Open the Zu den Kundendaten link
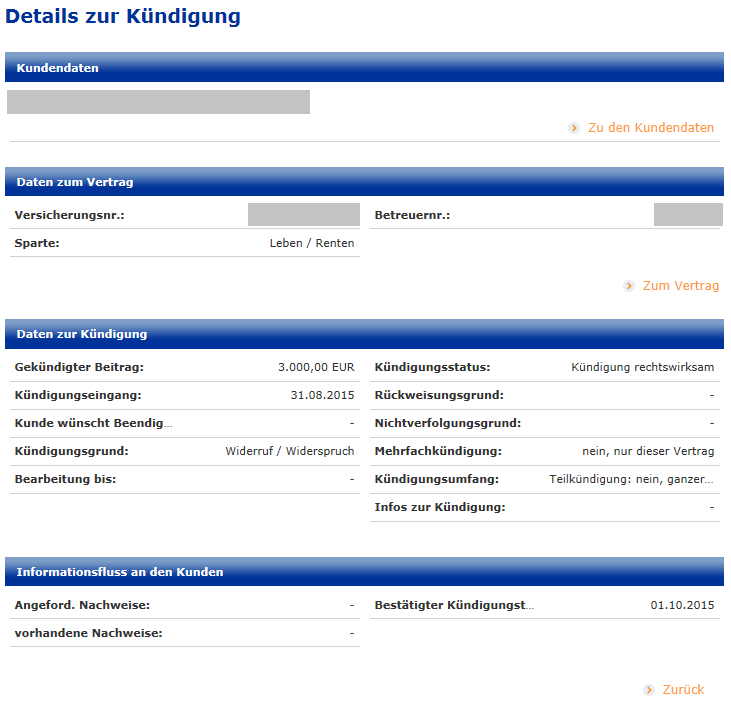This screenshot has height=708, width=731. coord(650,128)
